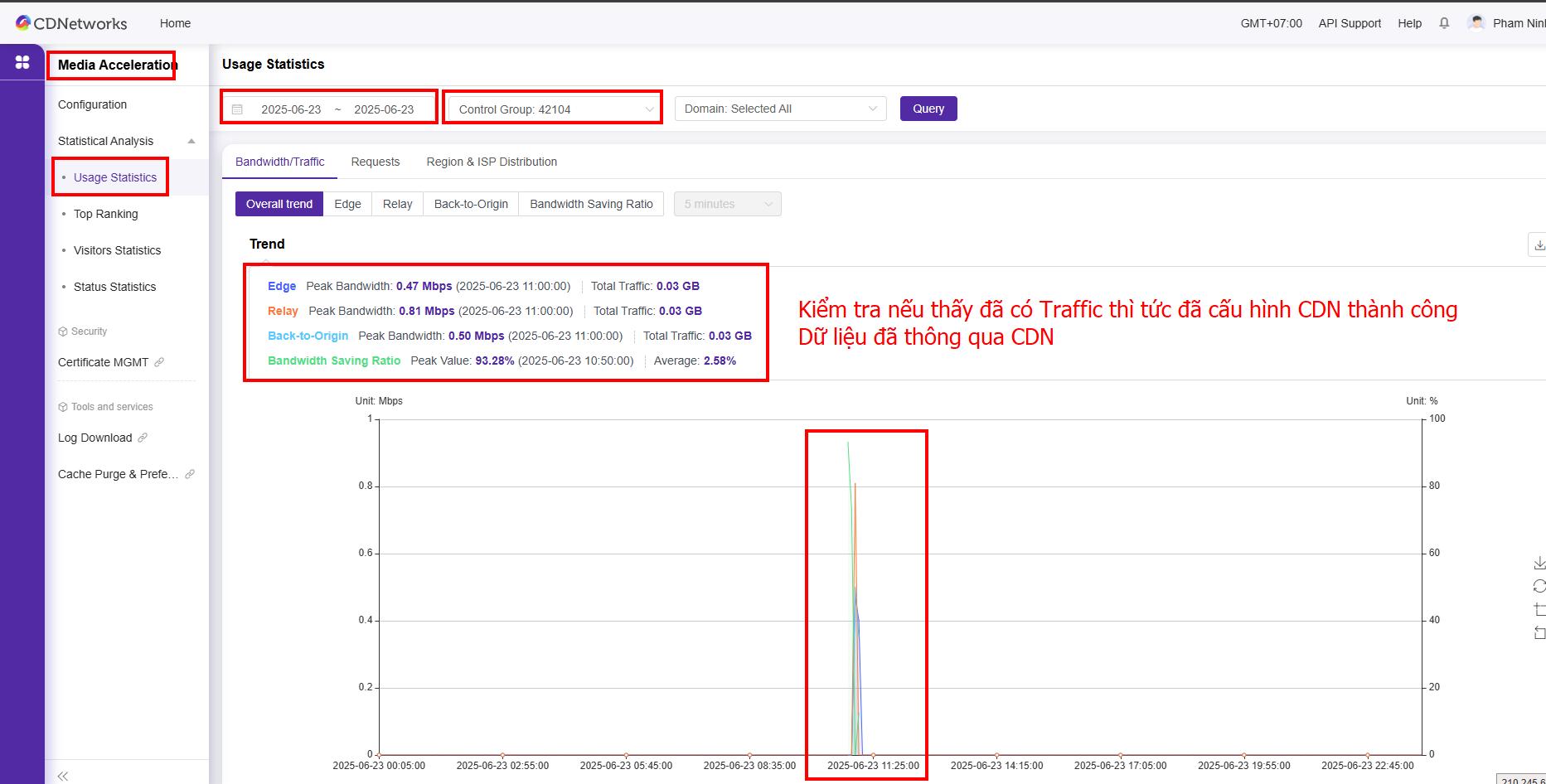Toggle Back-to-Origin series in legend
1546x784 pixels.
308,336
